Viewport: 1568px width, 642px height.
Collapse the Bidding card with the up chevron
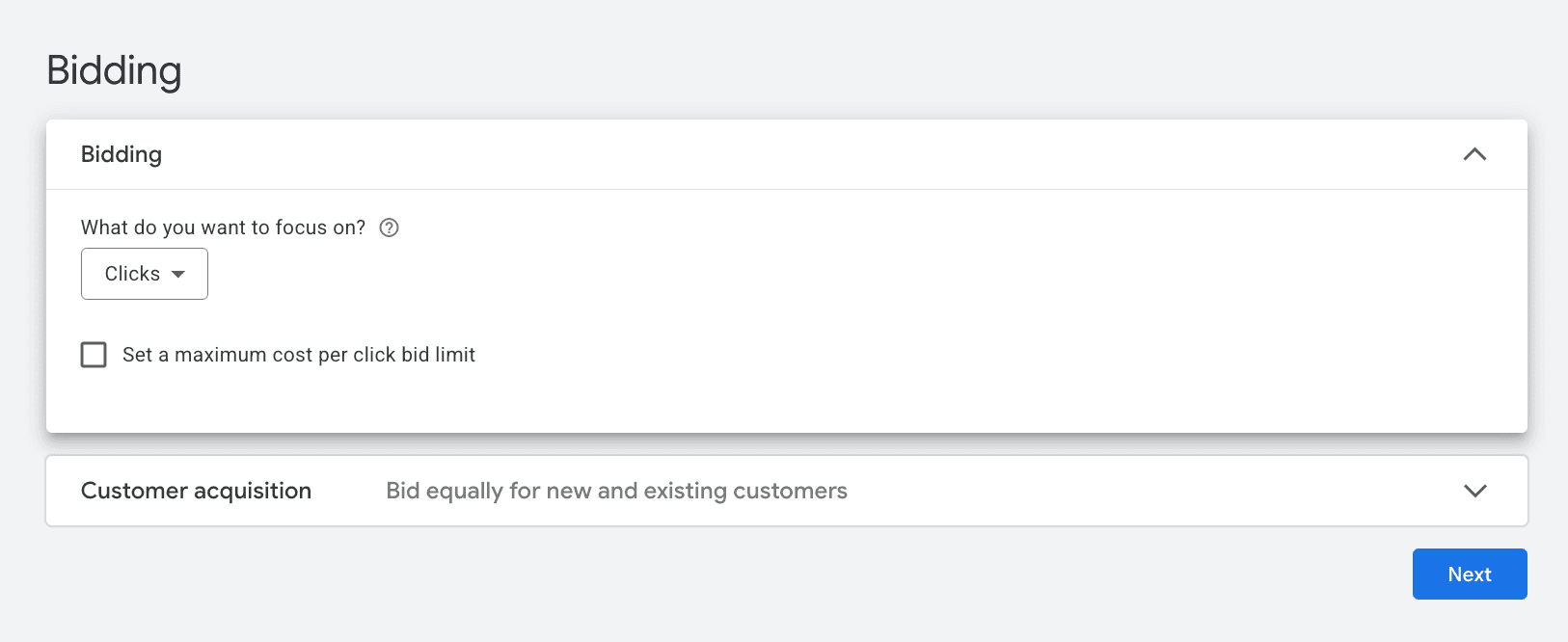point(1474,154)
